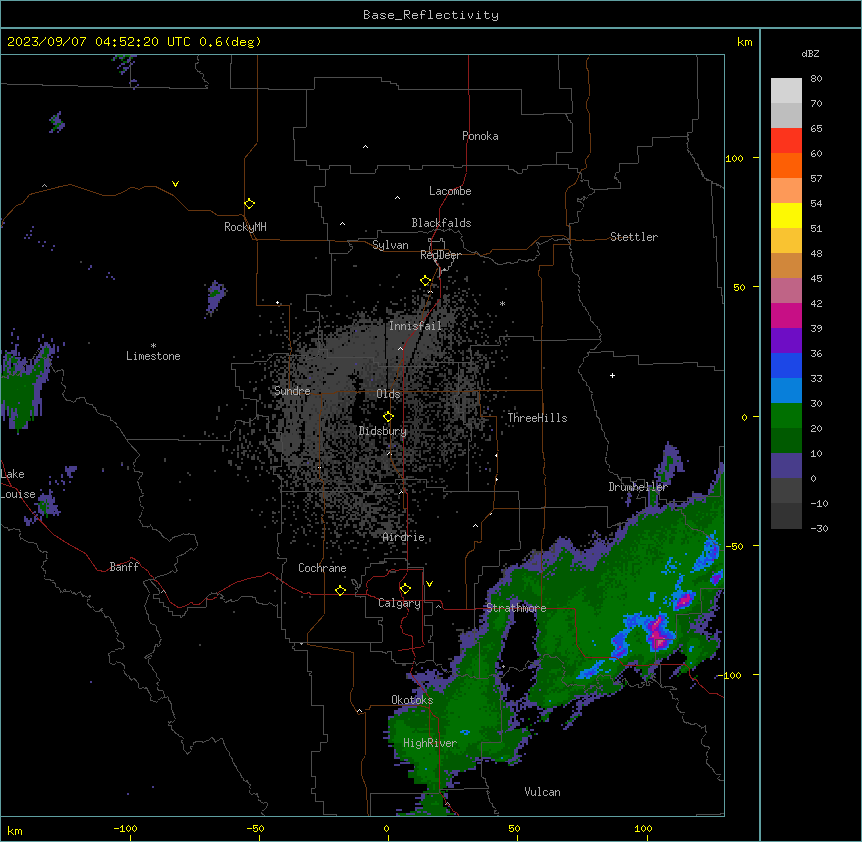Click the magenta storm core southeast of Strathmore
This screenshot has width=862, height=842.
[659, 633]
